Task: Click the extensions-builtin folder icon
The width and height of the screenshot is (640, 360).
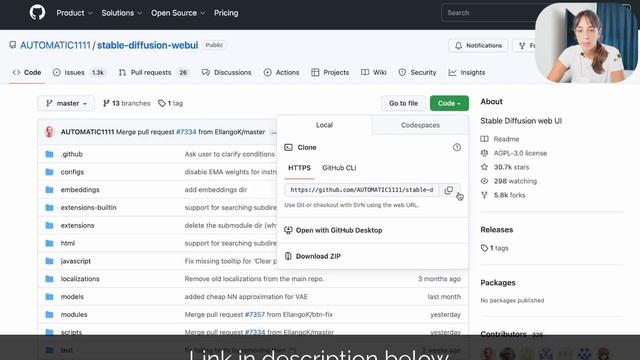Action: click(x=49, y=207)
